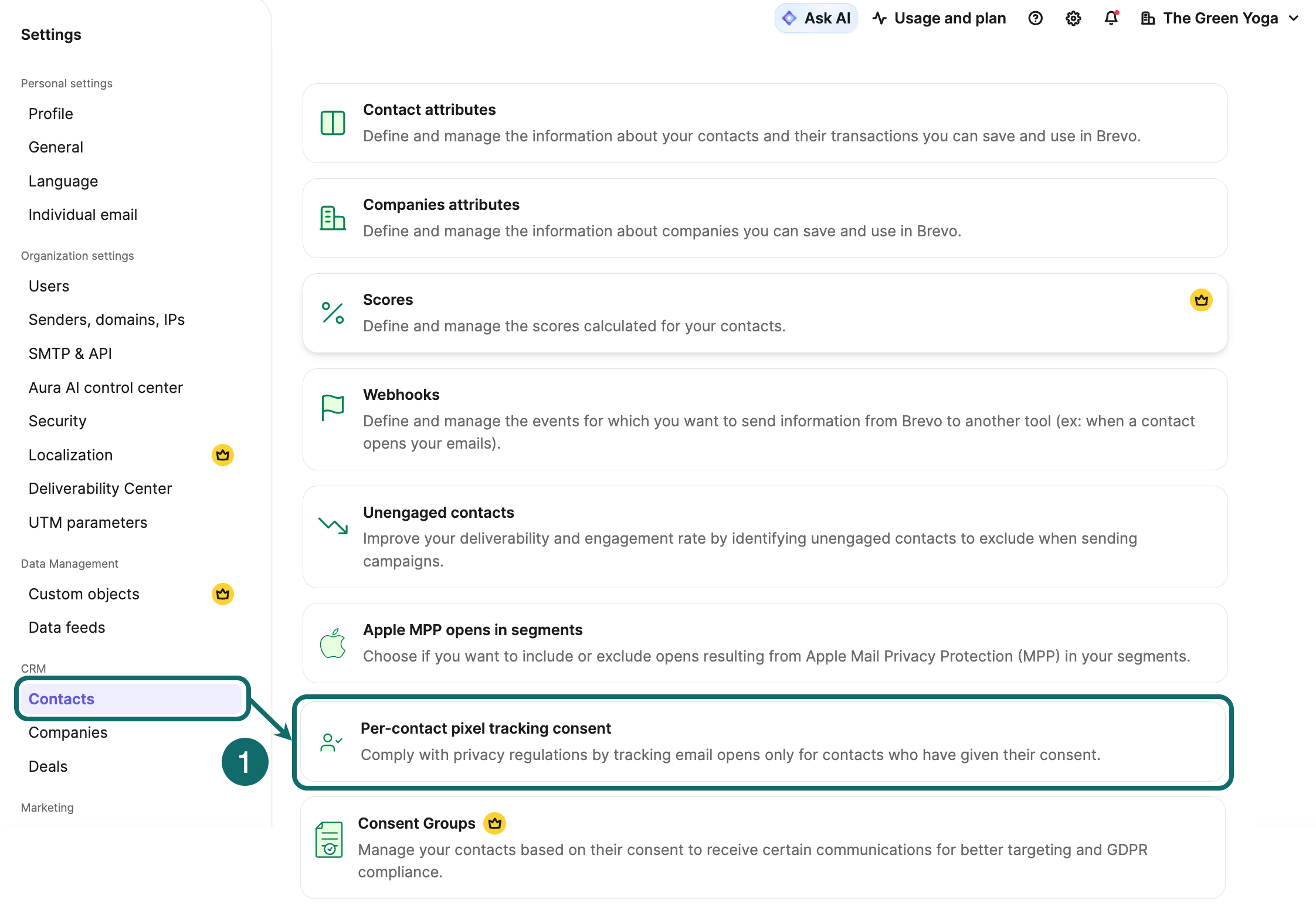Screen dimensions: 1316x909
Task: Open the notifications bell icon
Action: point(1111,18)
